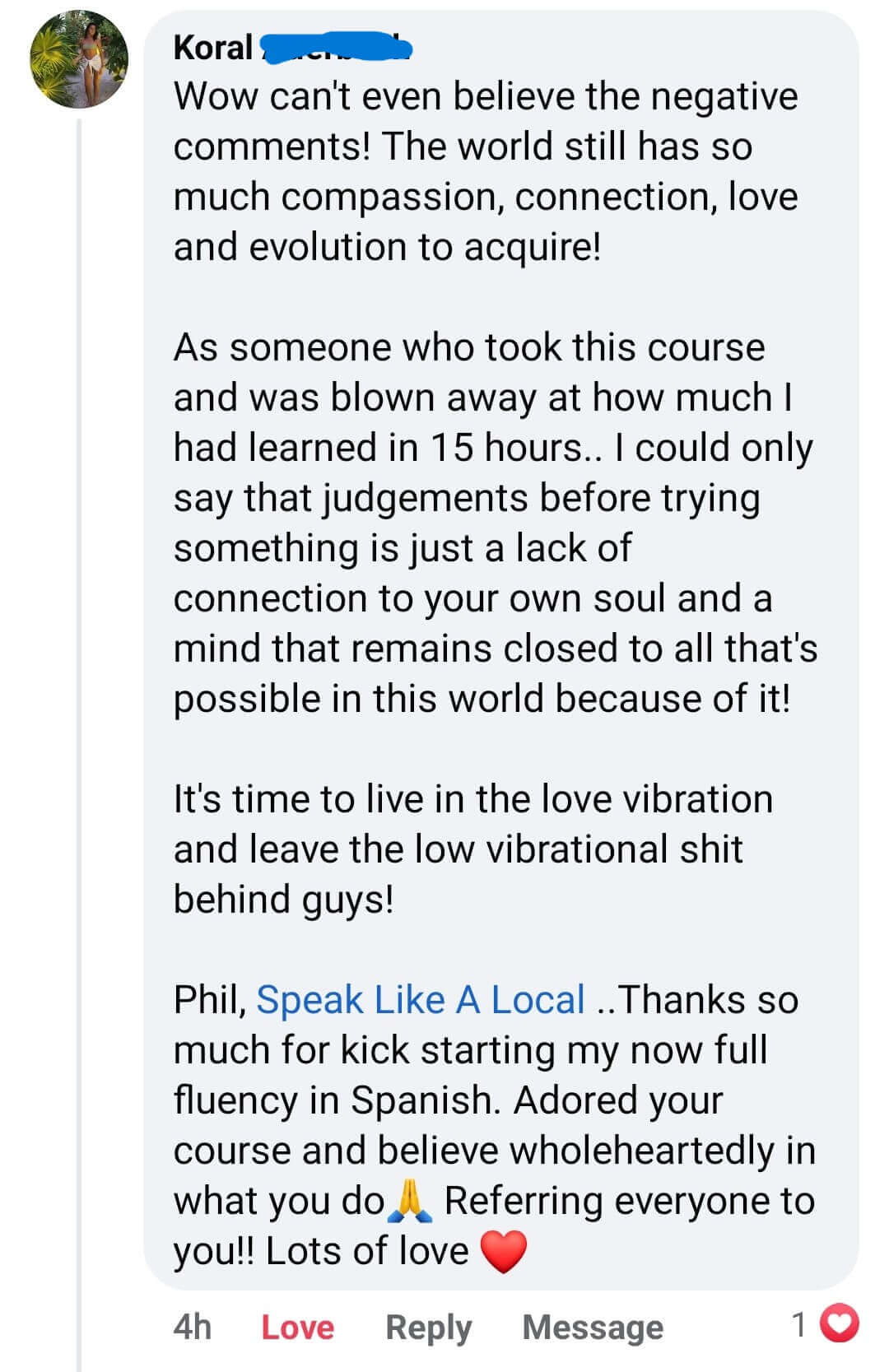Reply to Koral's comment
The height and width of the screenshot is (1372, 889).
pos(428,1328)
